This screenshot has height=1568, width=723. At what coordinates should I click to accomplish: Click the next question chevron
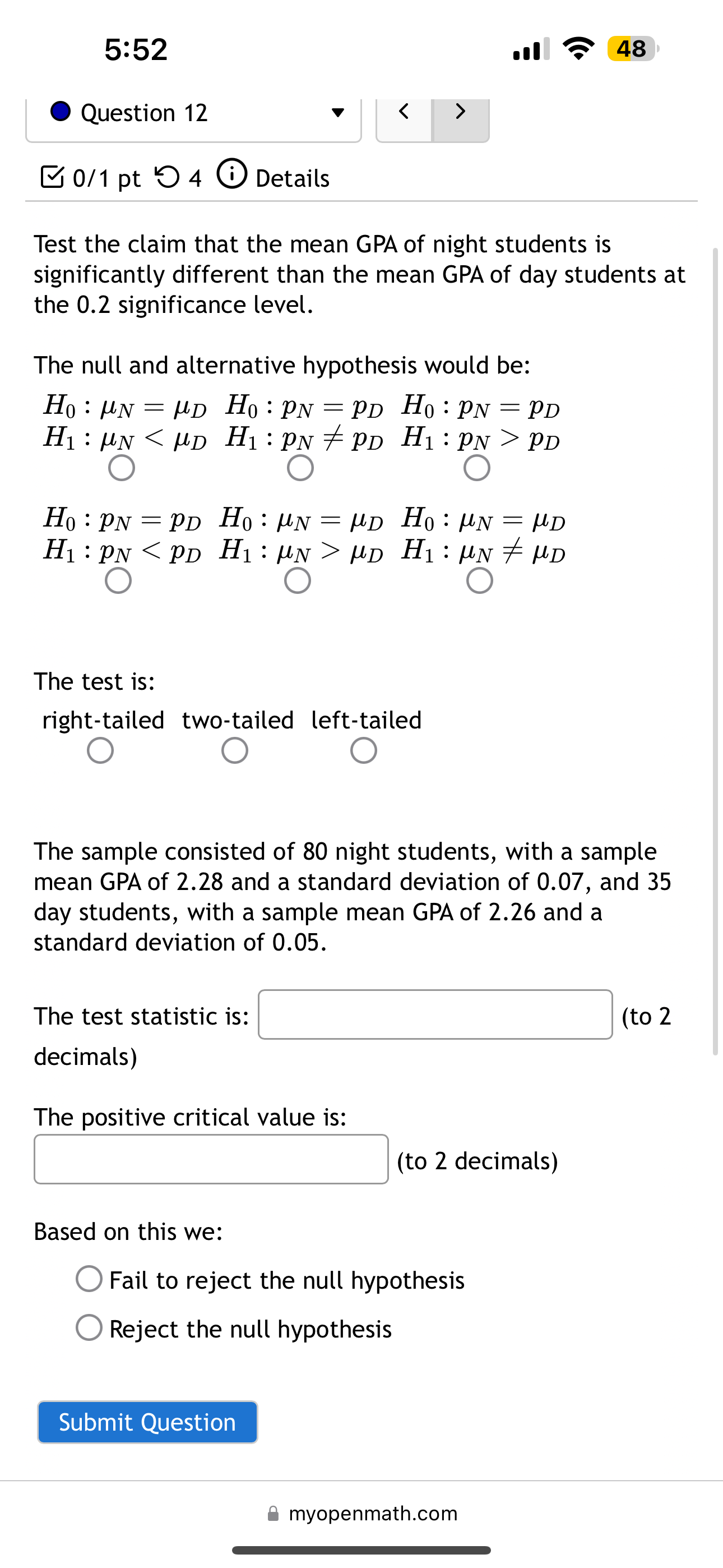tap(460, 112)
